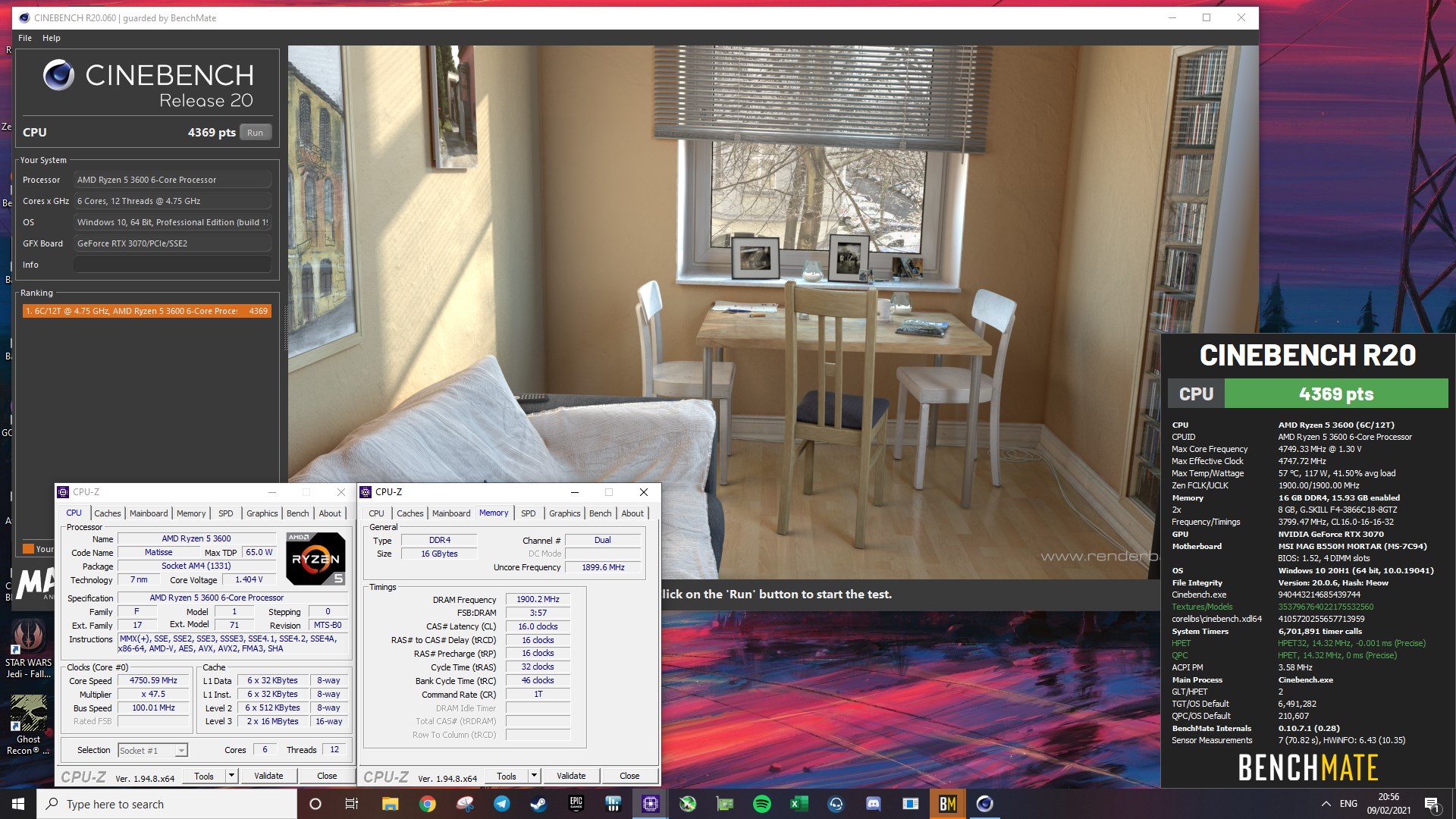Open Excel from the taskbar
Screen dimensions: 1456x819
tap(799, 804)
